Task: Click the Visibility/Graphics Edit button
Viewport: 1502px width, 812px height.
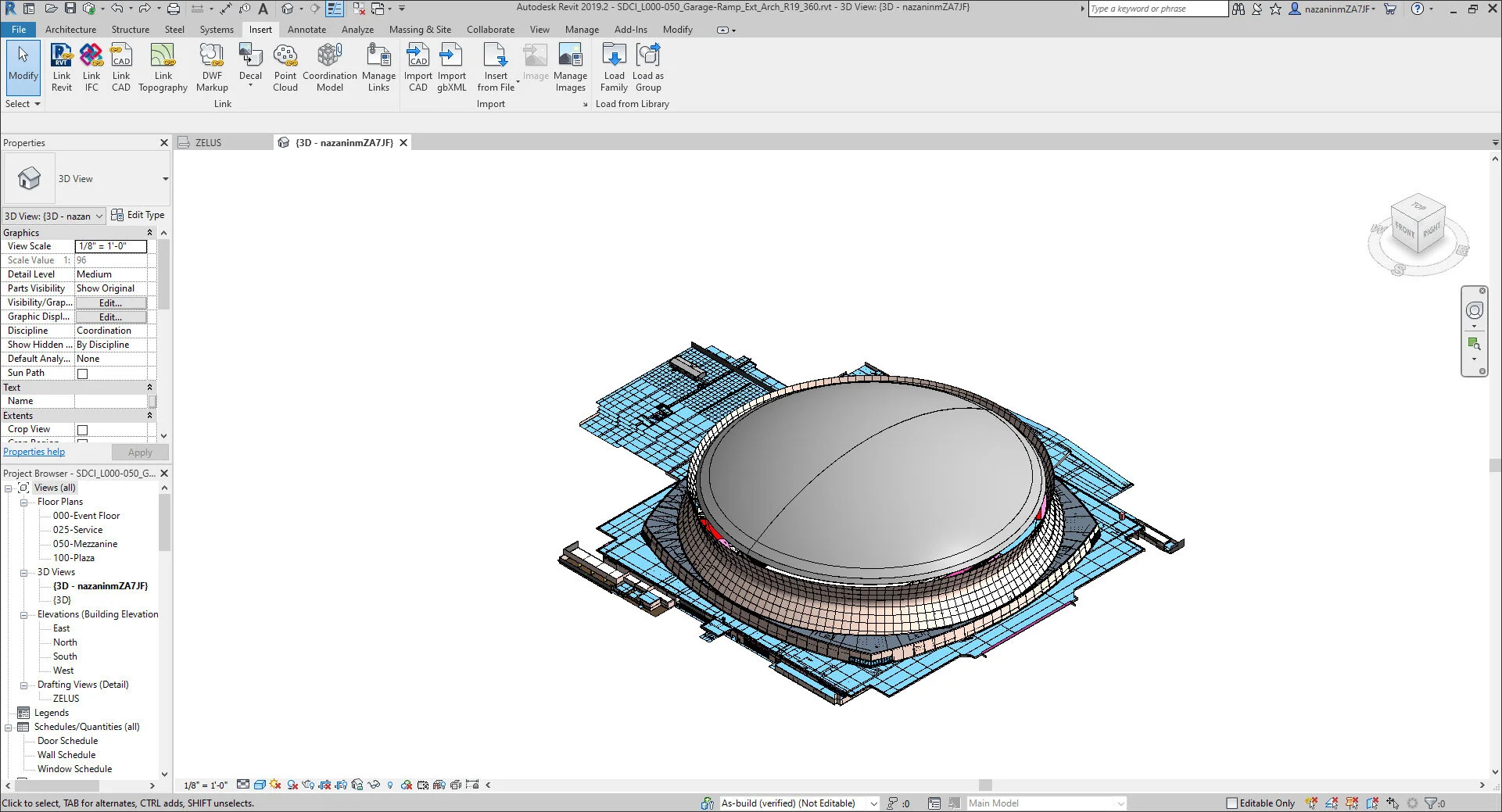Action: 110,303
